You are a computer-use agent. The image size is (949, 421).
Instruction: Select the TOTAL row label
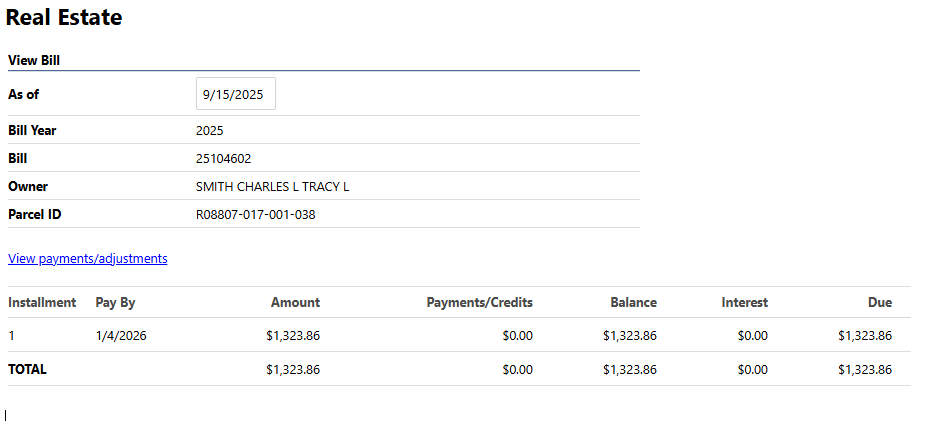pos(27,369)
